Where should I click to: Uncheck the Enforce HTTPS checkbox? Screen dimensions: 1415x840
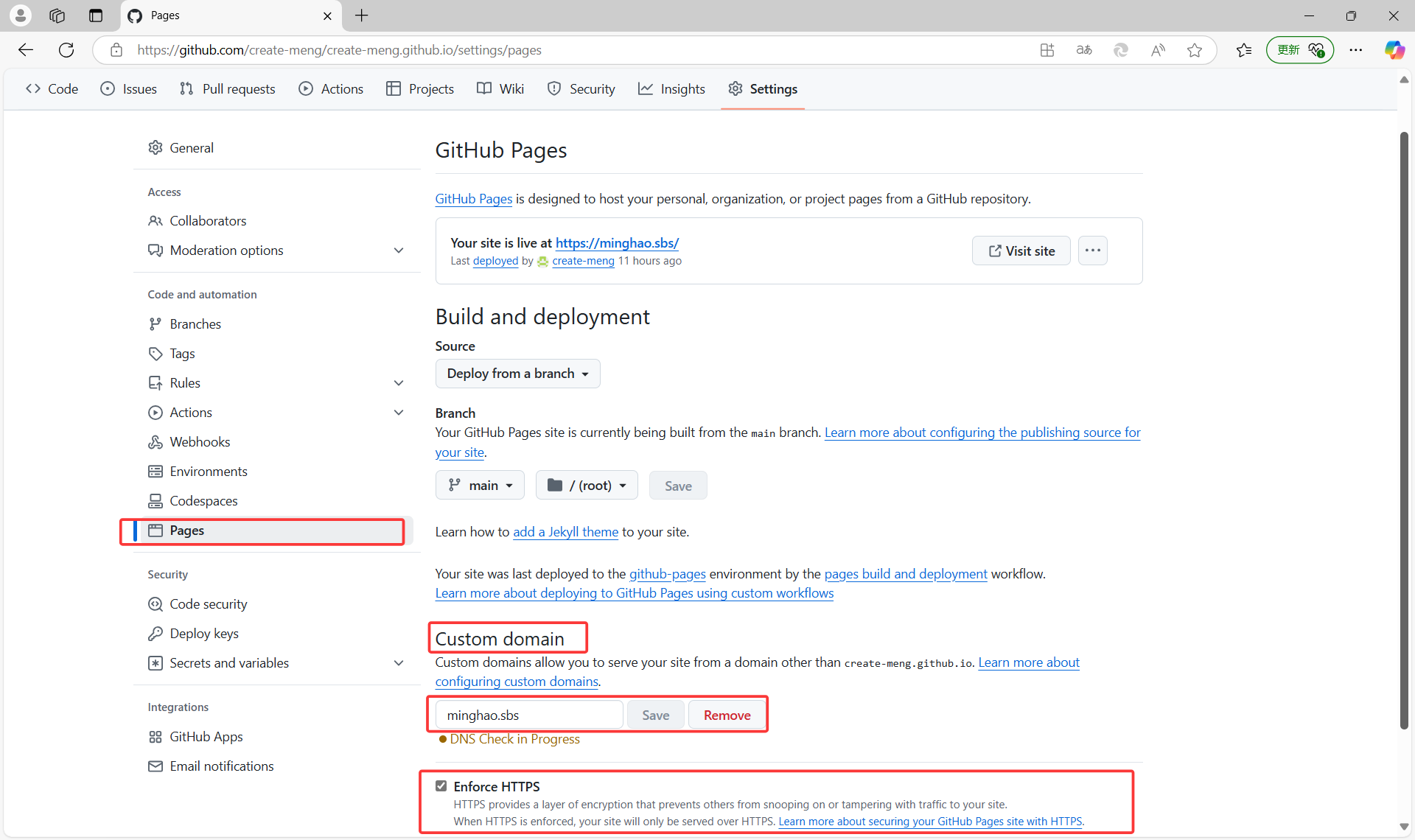click(x=441, y=785)
